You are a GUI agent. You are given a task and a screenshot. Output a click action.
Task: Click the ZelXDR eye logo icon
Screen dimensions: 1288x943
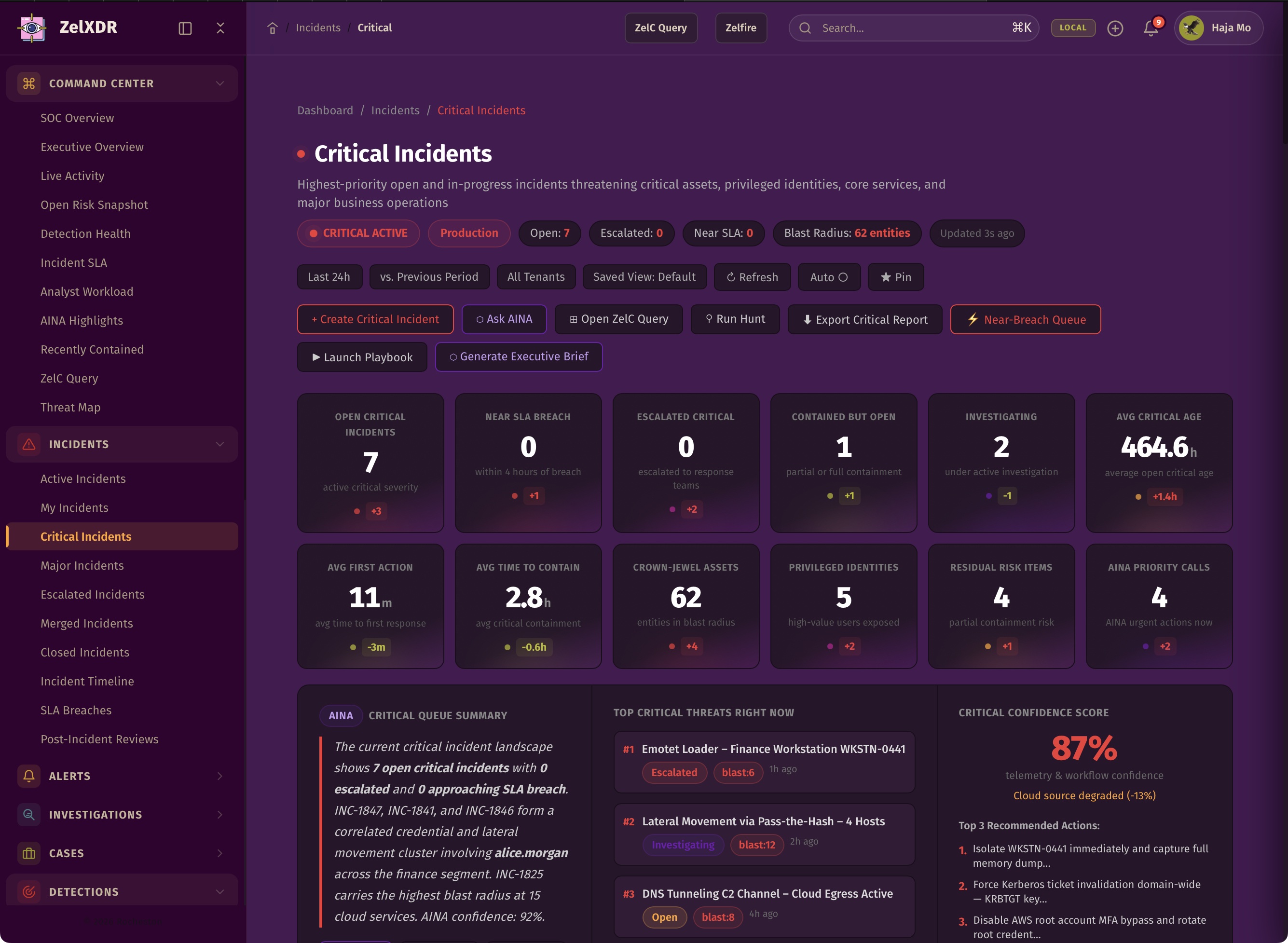(x=32, y=27)
